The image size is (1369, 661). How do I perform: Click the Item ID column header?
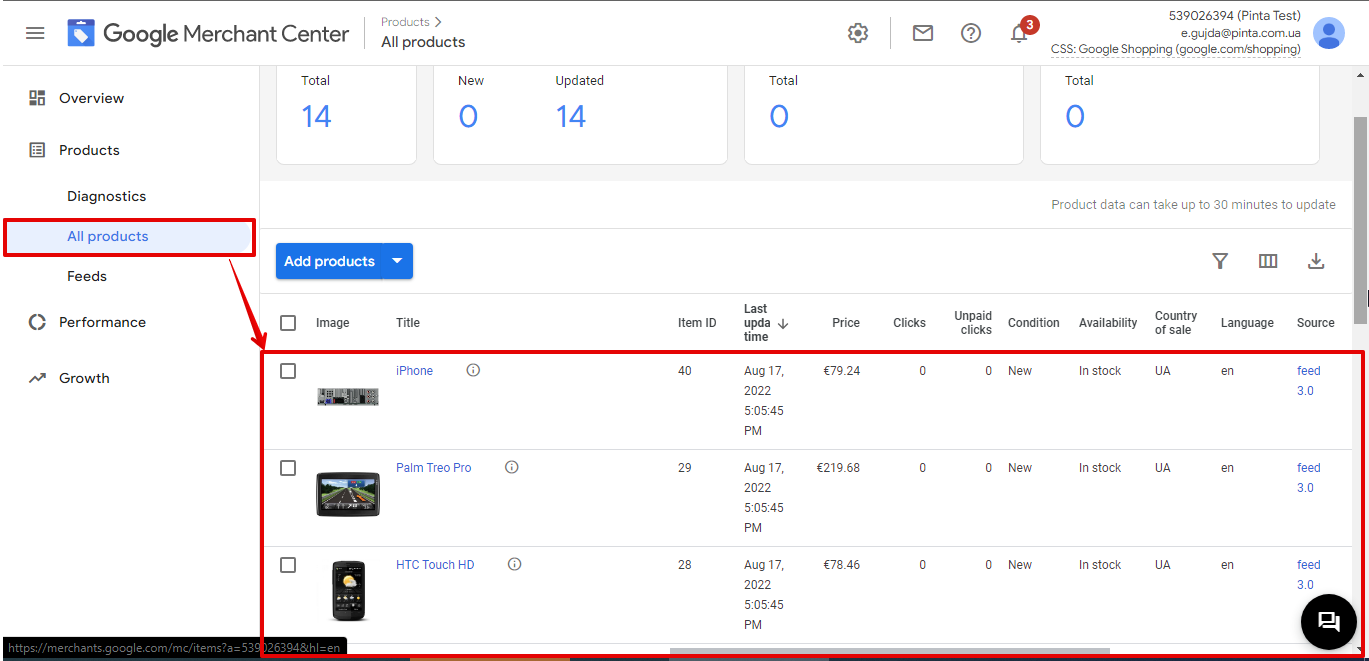[x=697, y=323]
